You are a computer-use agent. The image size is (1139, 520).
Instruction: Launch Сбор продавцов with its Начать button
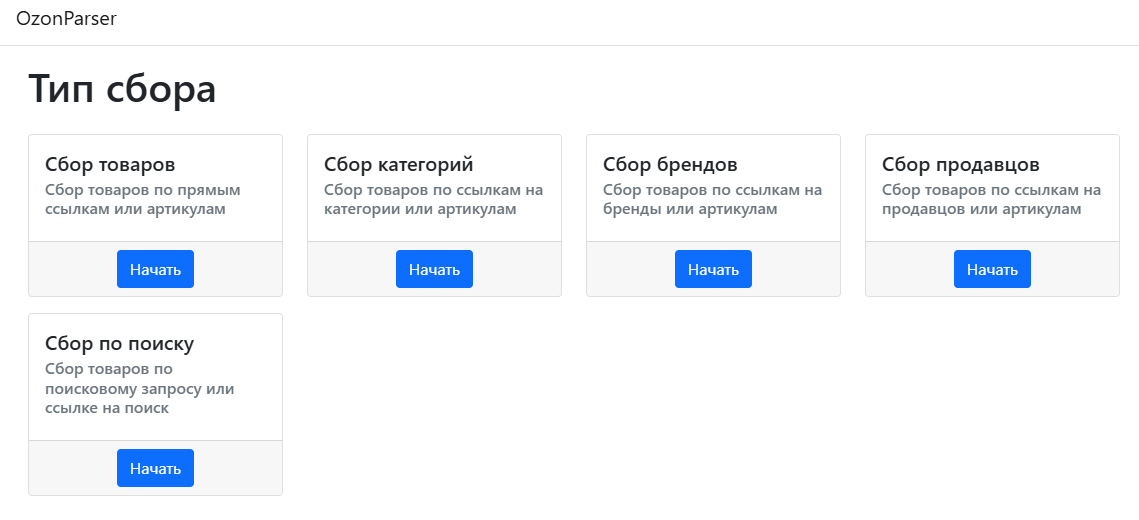click(992, 269)
